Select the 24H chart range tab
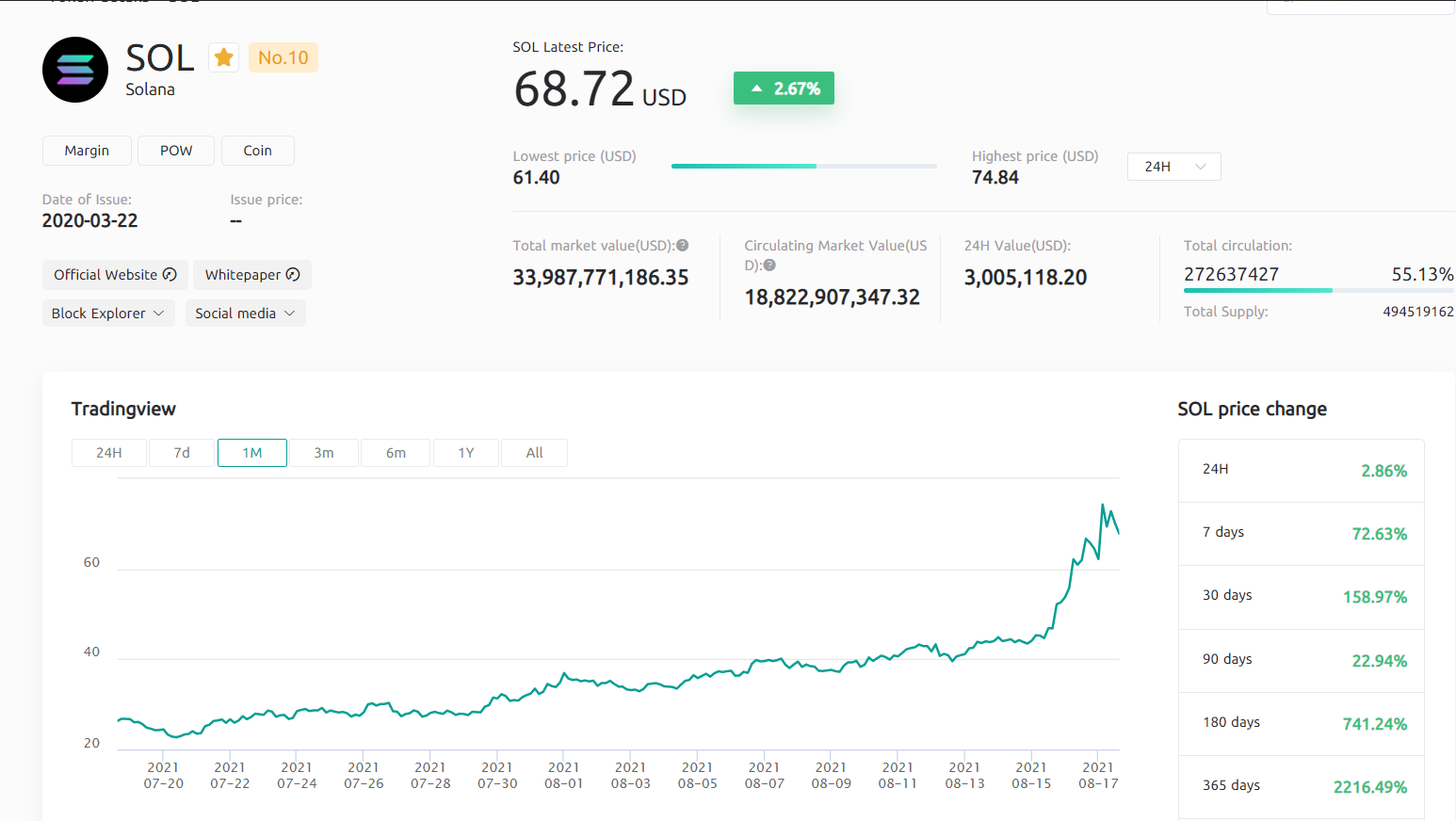Screen dimensions: 1456x821 (x=109, y=453)
